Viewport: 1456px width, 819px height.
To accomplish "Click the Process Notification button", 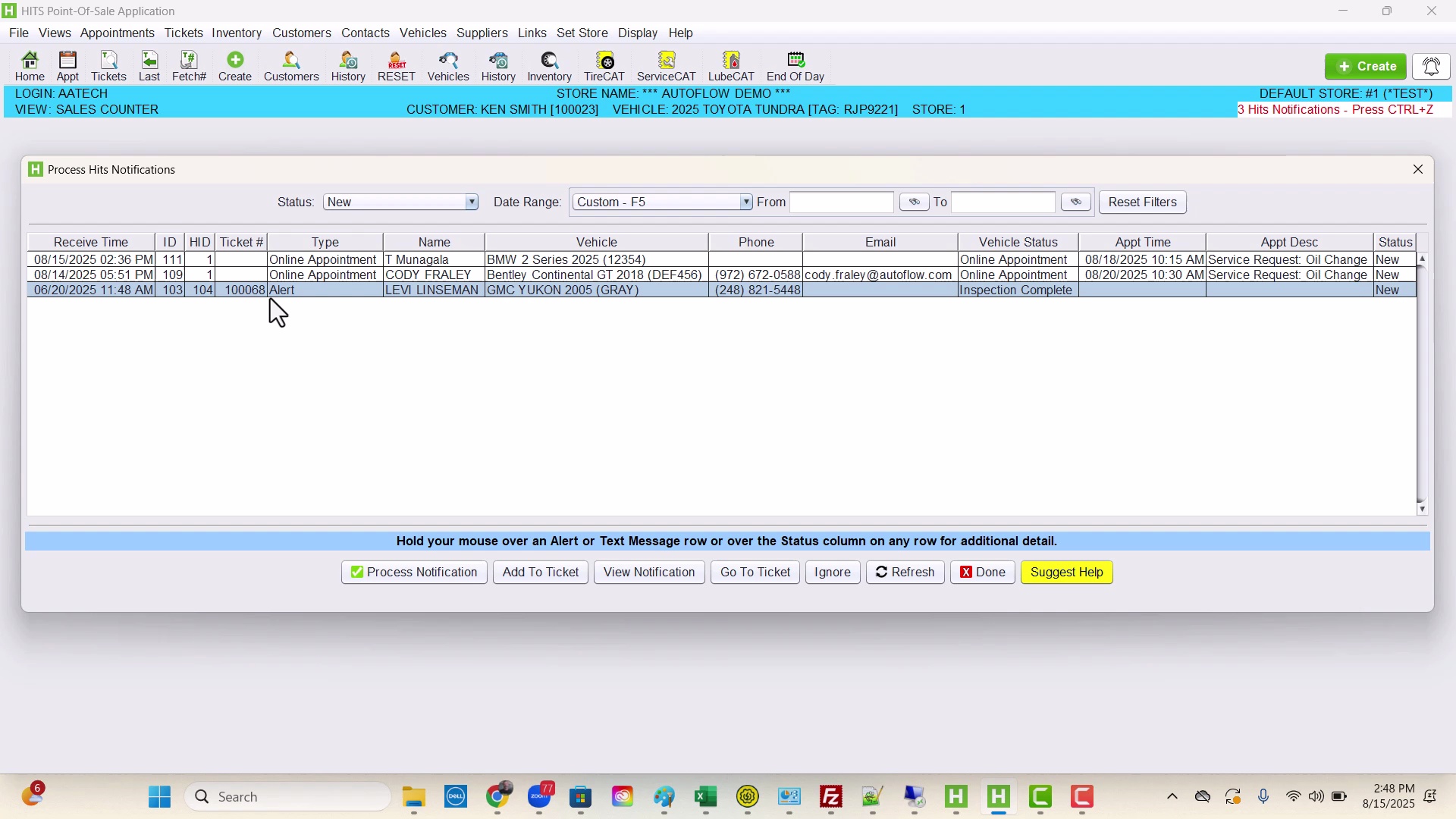I will [414, 573].
